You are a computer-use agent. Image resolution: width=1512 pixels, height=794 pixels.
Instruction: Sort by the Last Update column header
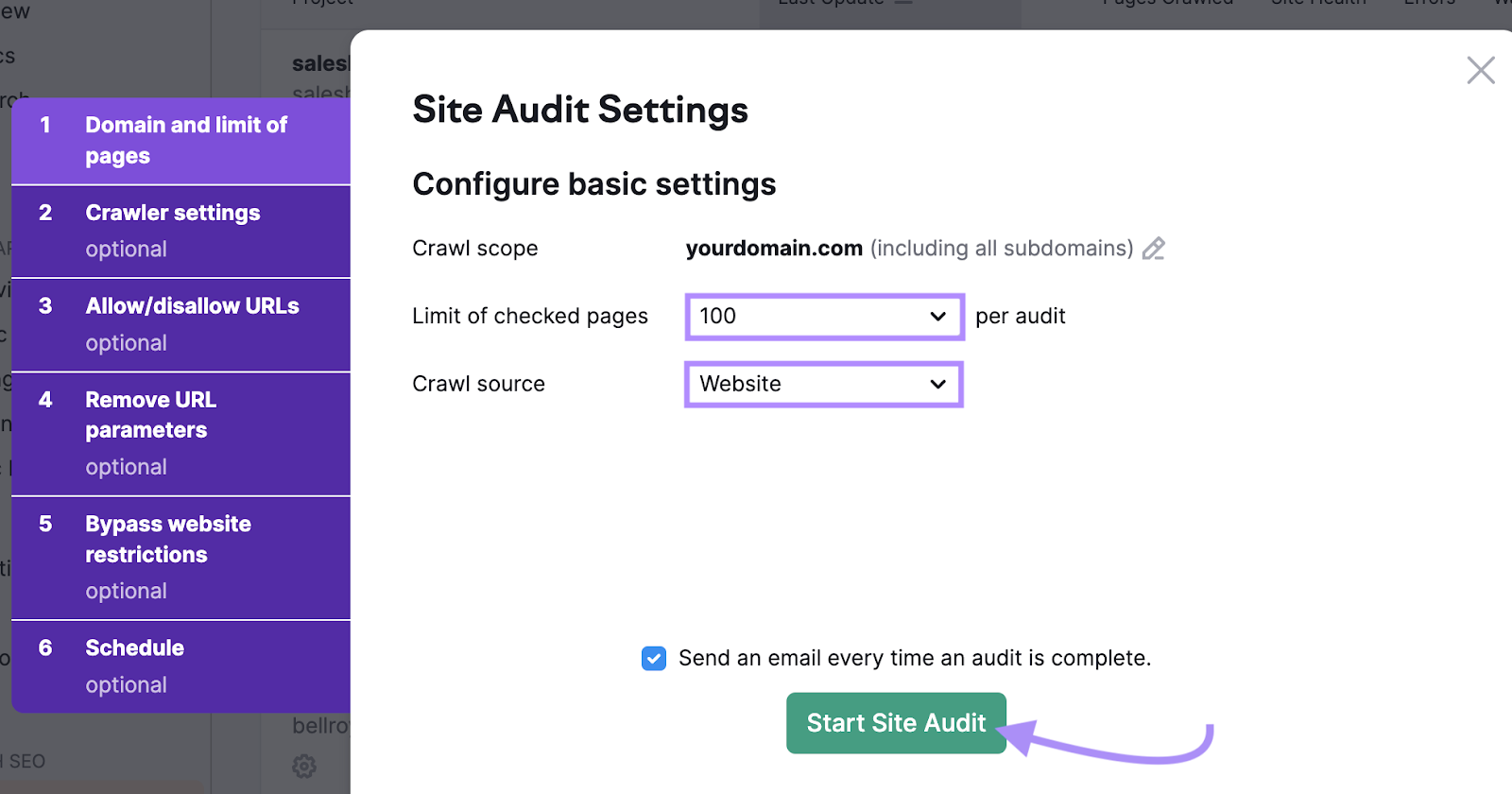[832, 4]
